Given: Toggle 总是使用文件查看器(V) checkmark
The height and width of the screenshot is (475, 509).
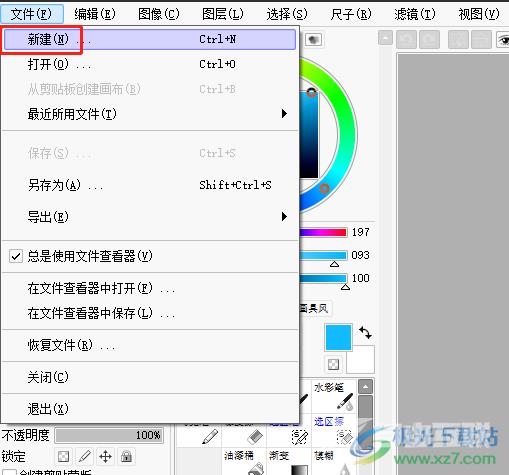Looking at the screenshot, I should pyautogui.click(x=16, y=256).
